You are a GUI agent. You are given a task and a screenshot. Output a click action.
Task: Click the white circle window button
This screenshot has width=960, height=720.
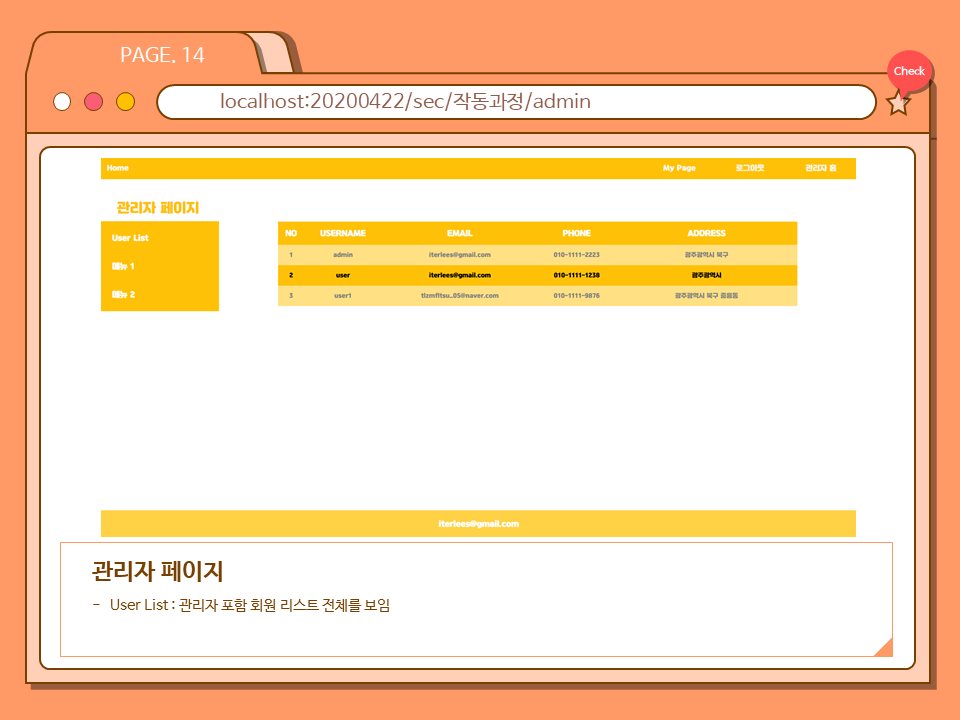[x=62, y=102]
